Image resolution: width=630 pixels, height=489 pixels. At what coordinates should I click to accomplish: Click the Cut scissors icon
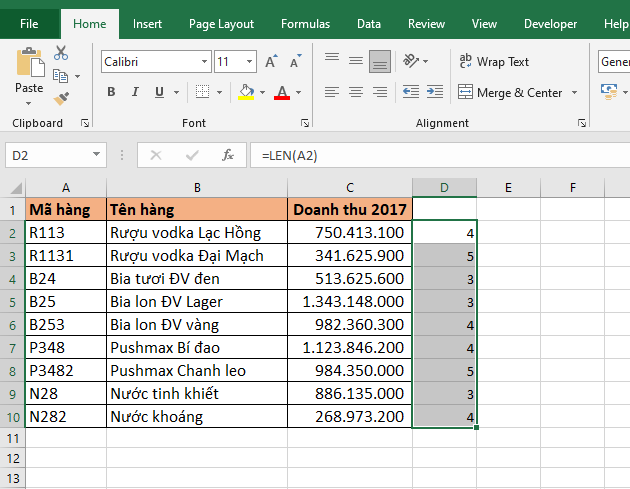click(62, 53)
